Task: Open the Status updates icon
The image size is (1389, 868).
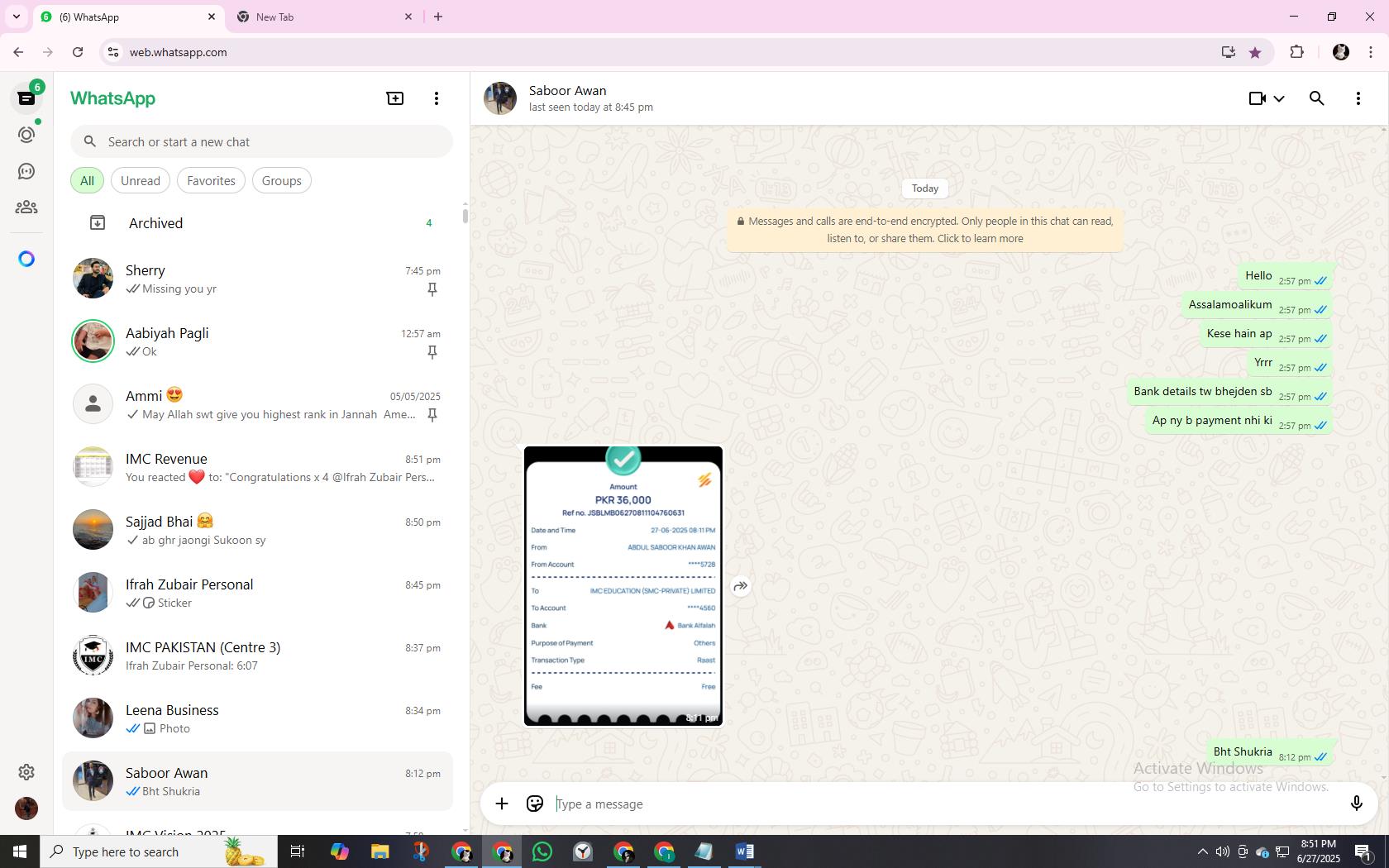Action: [x=26, y=135]
